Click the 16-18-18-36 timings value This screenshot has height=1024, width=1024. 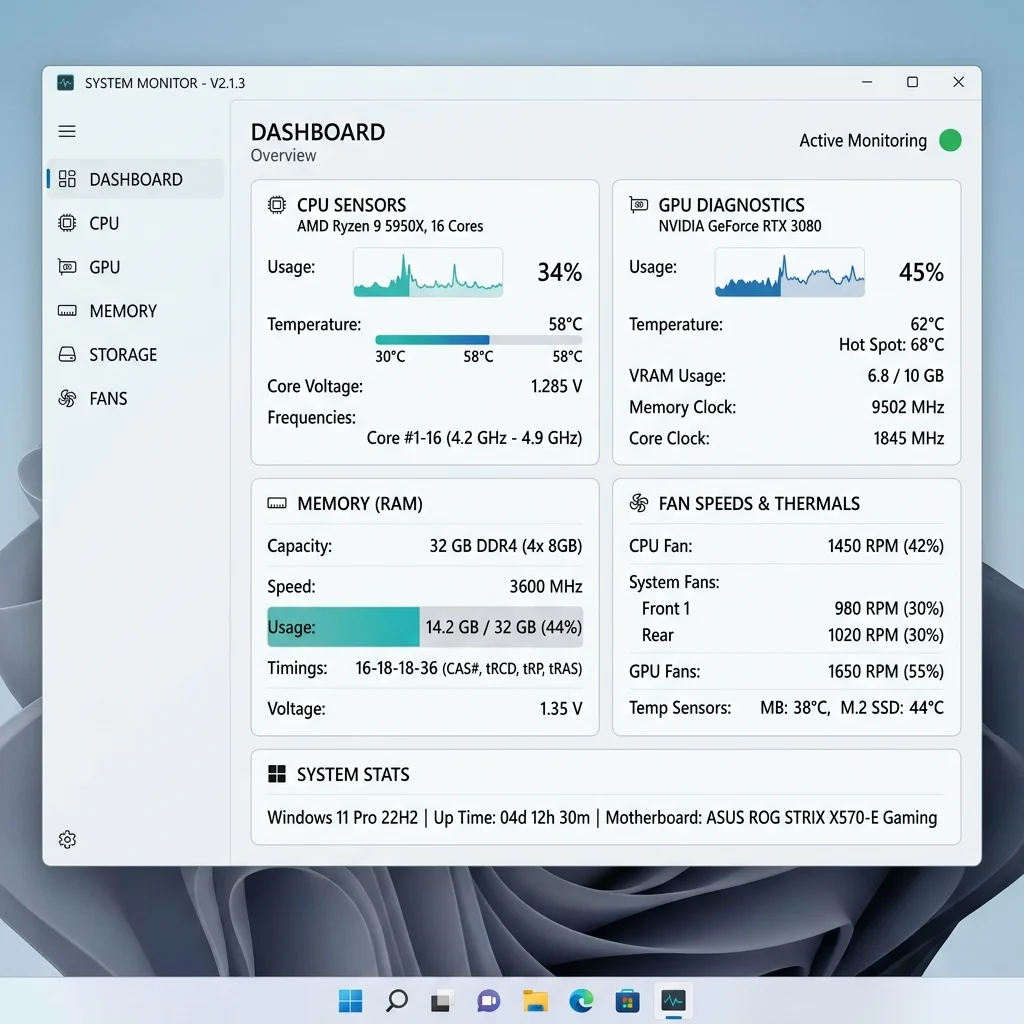[x=396, y=668]
